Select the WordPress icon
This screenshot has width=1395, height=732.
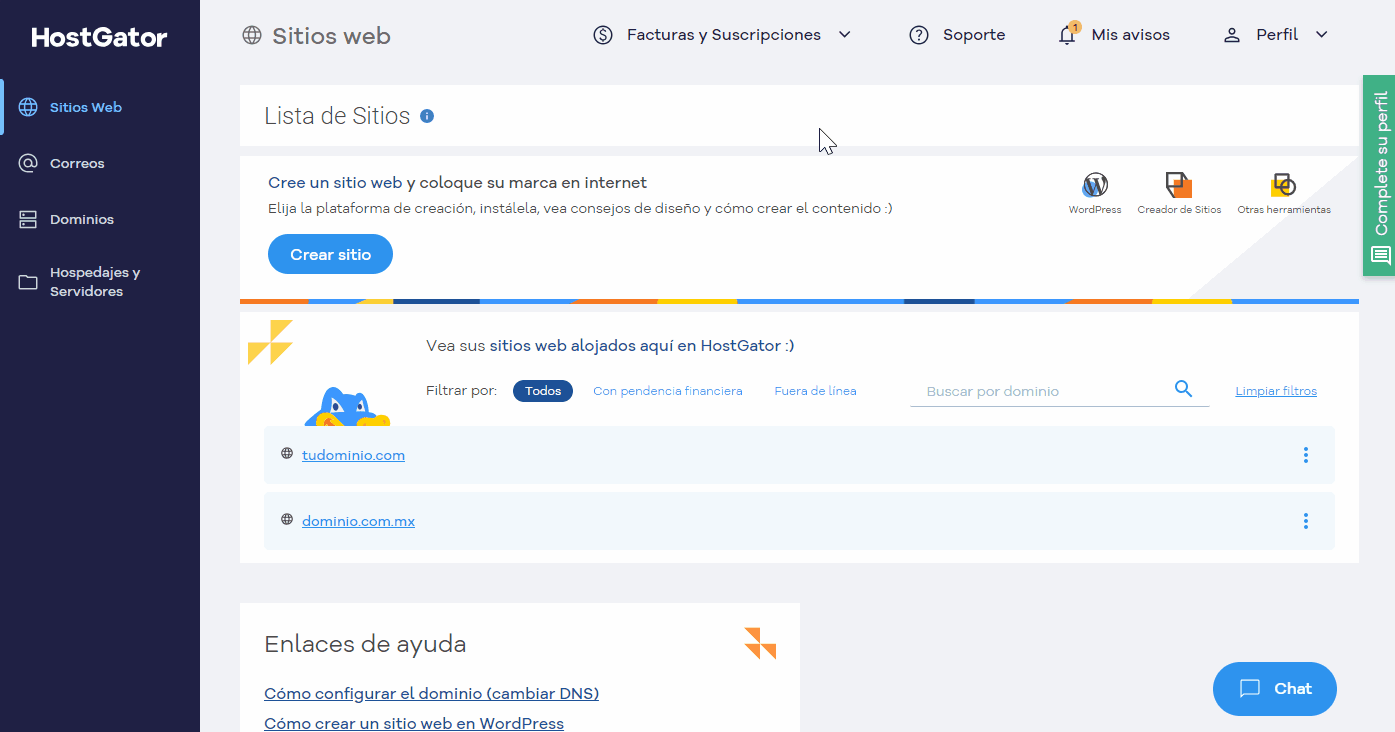[1095, 185]
